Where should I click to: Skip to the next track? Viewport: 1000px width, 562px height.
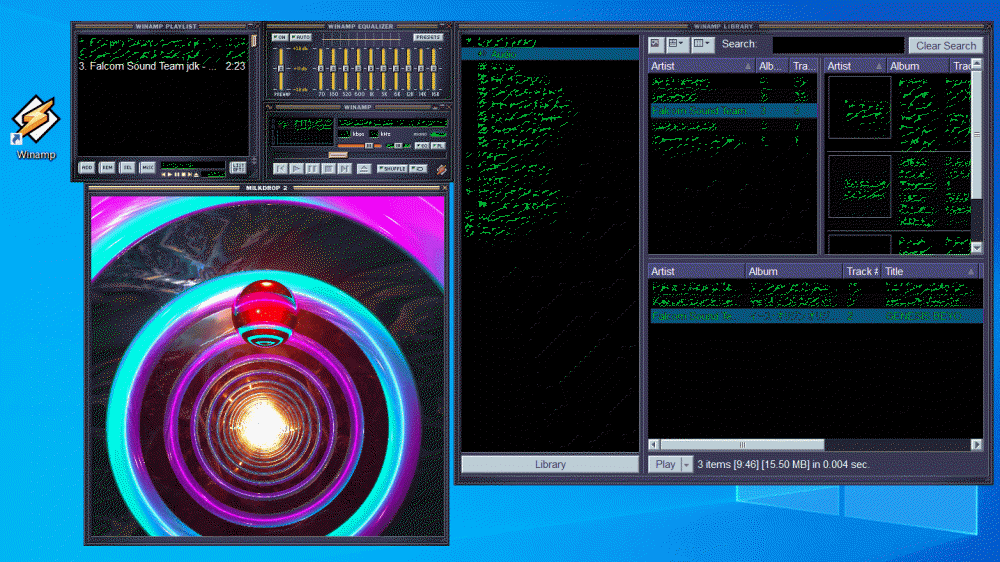[x=344, y=169]
